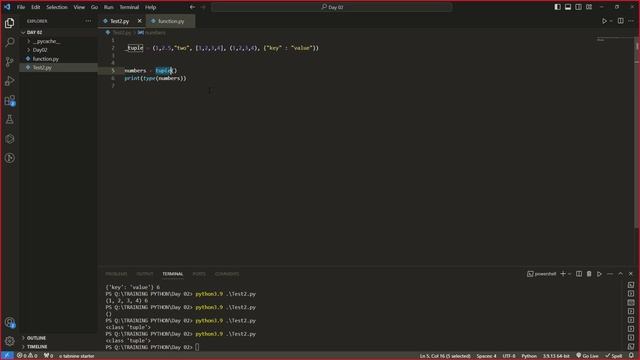Open the Explorer view in activity bar
Screen dimensions: 640x360
pyautogui.click(x=9, y=23)
